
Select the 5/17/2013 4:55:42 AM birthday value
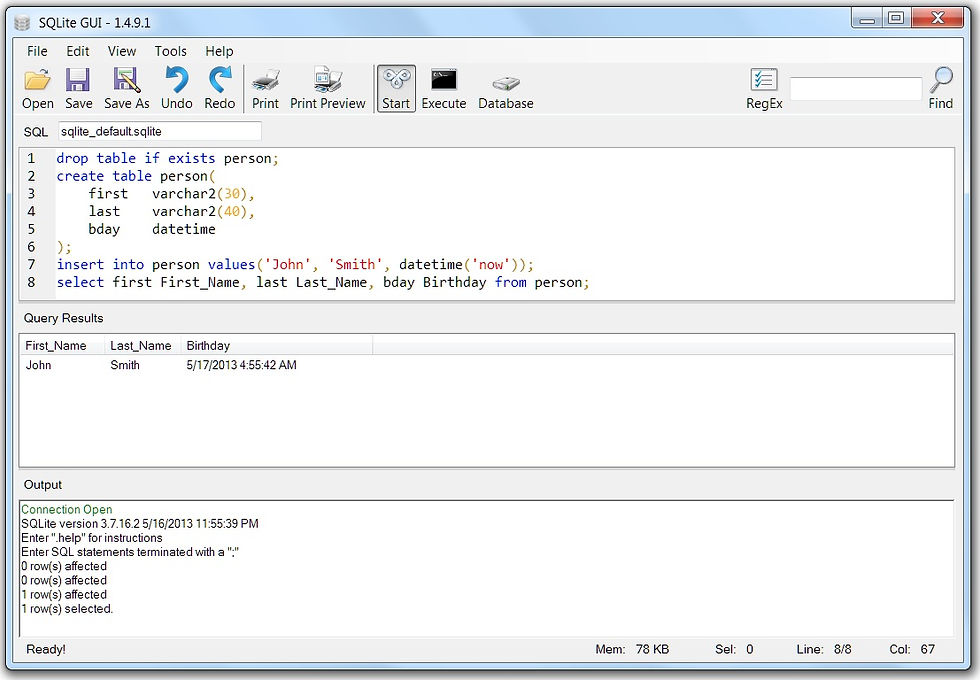pyautogui.click(x=241, y=365)
